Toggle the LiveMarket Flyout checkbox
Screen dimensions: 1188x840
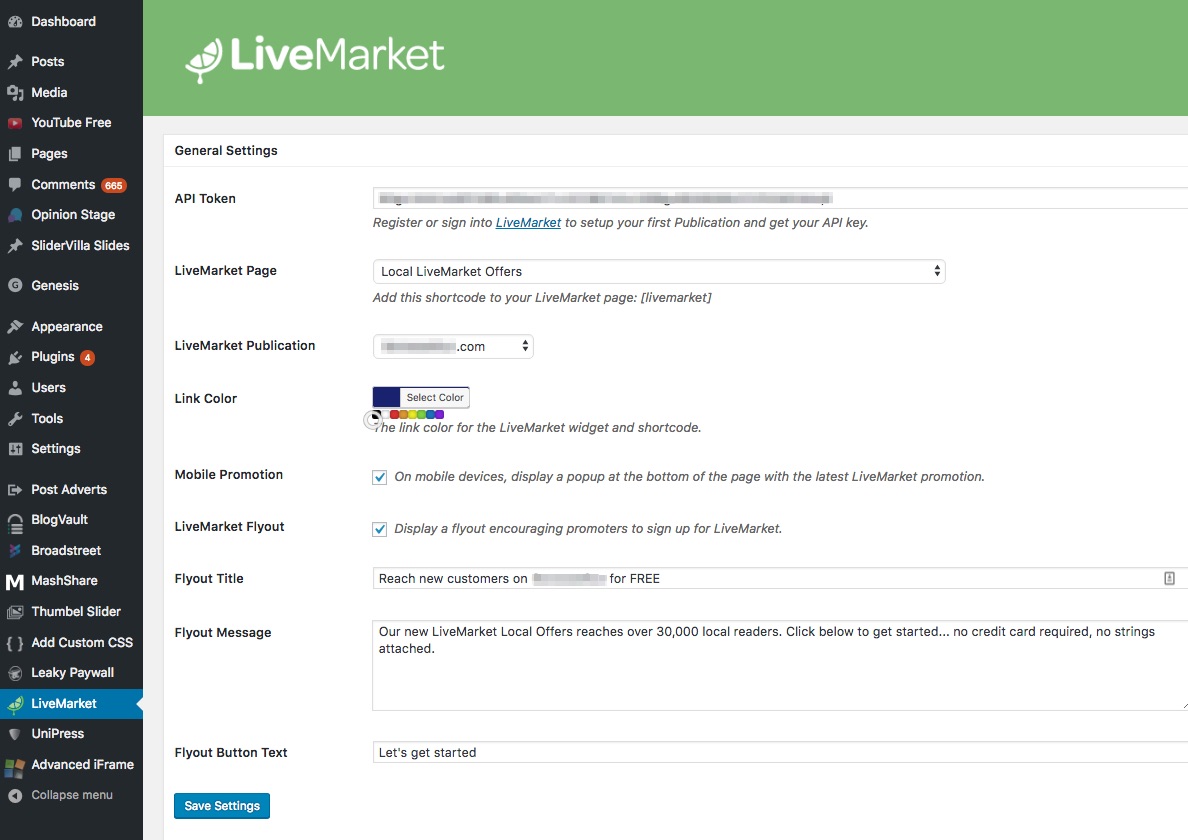coord(380,529)
